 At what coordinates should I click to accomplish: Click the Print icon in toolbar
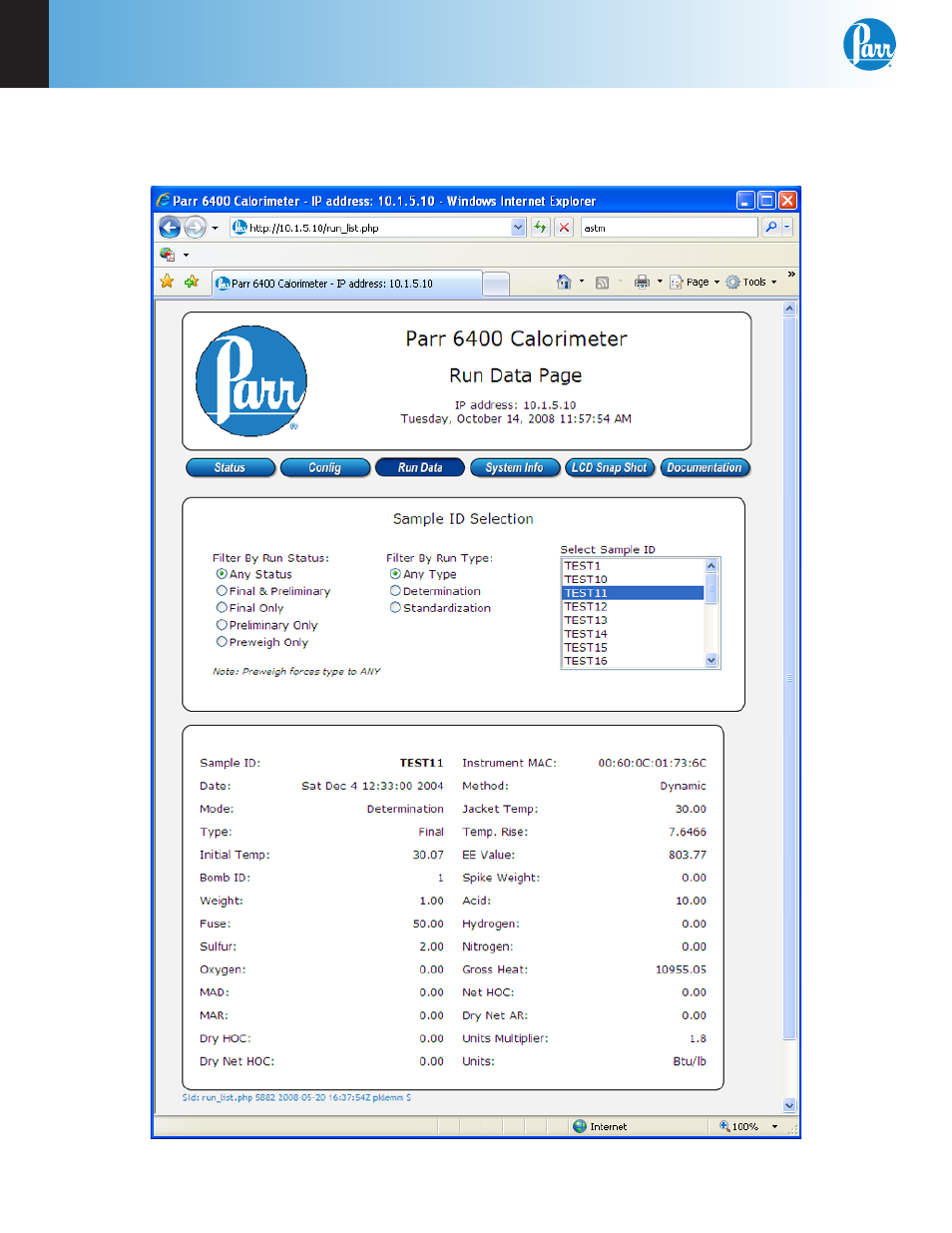642,283
